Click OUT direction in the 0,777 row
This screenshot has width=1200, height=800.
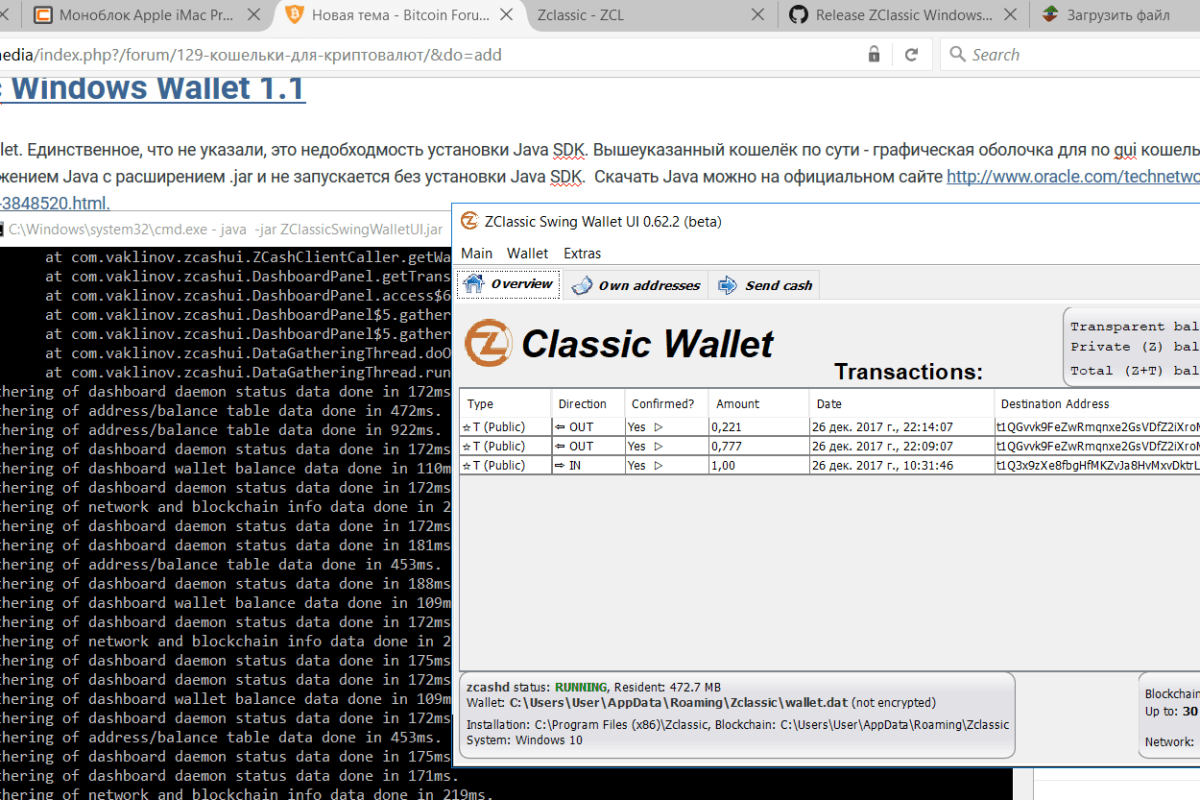coord(588,446)
